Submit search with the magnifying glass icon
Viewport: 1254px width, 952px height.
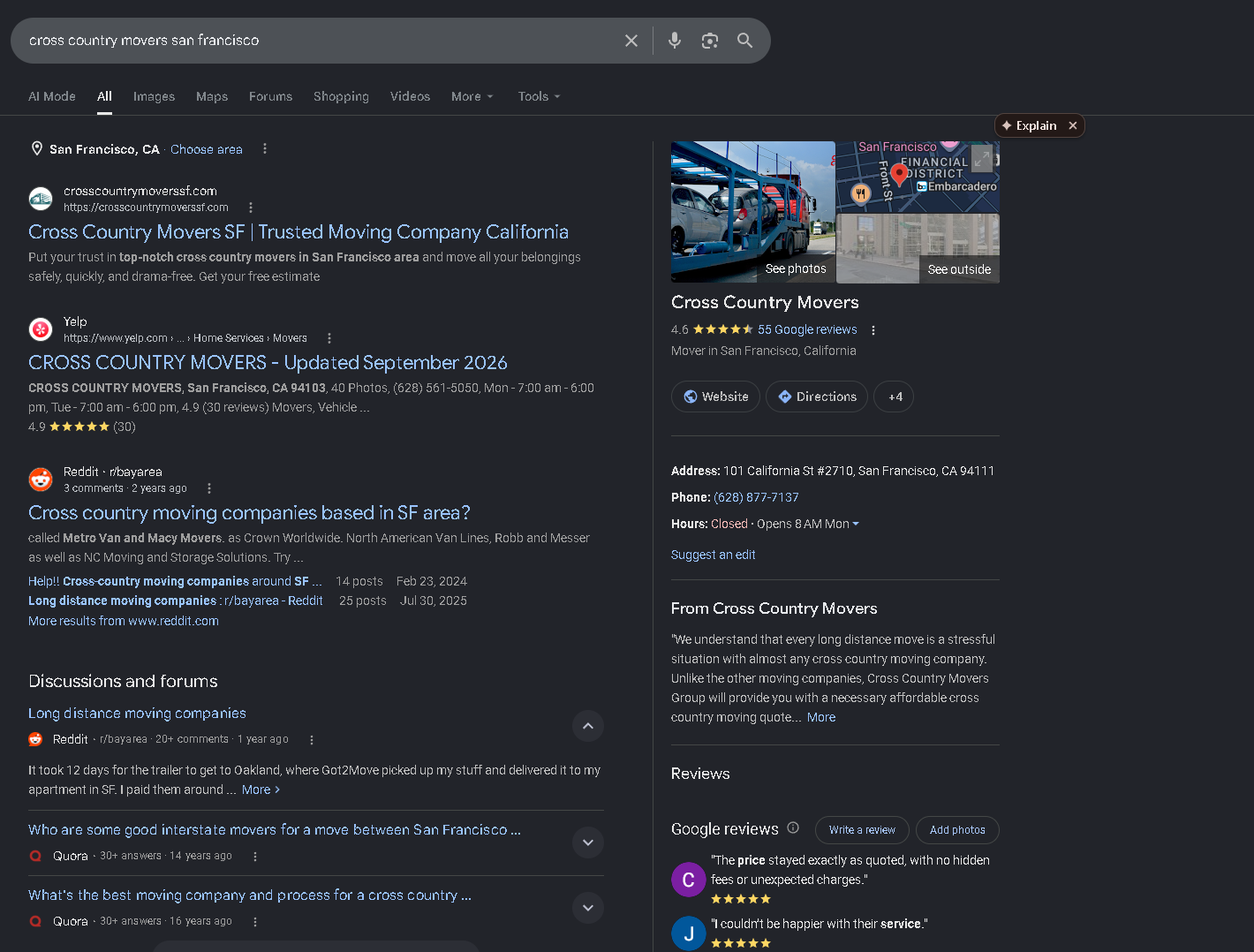pos(745,41)
